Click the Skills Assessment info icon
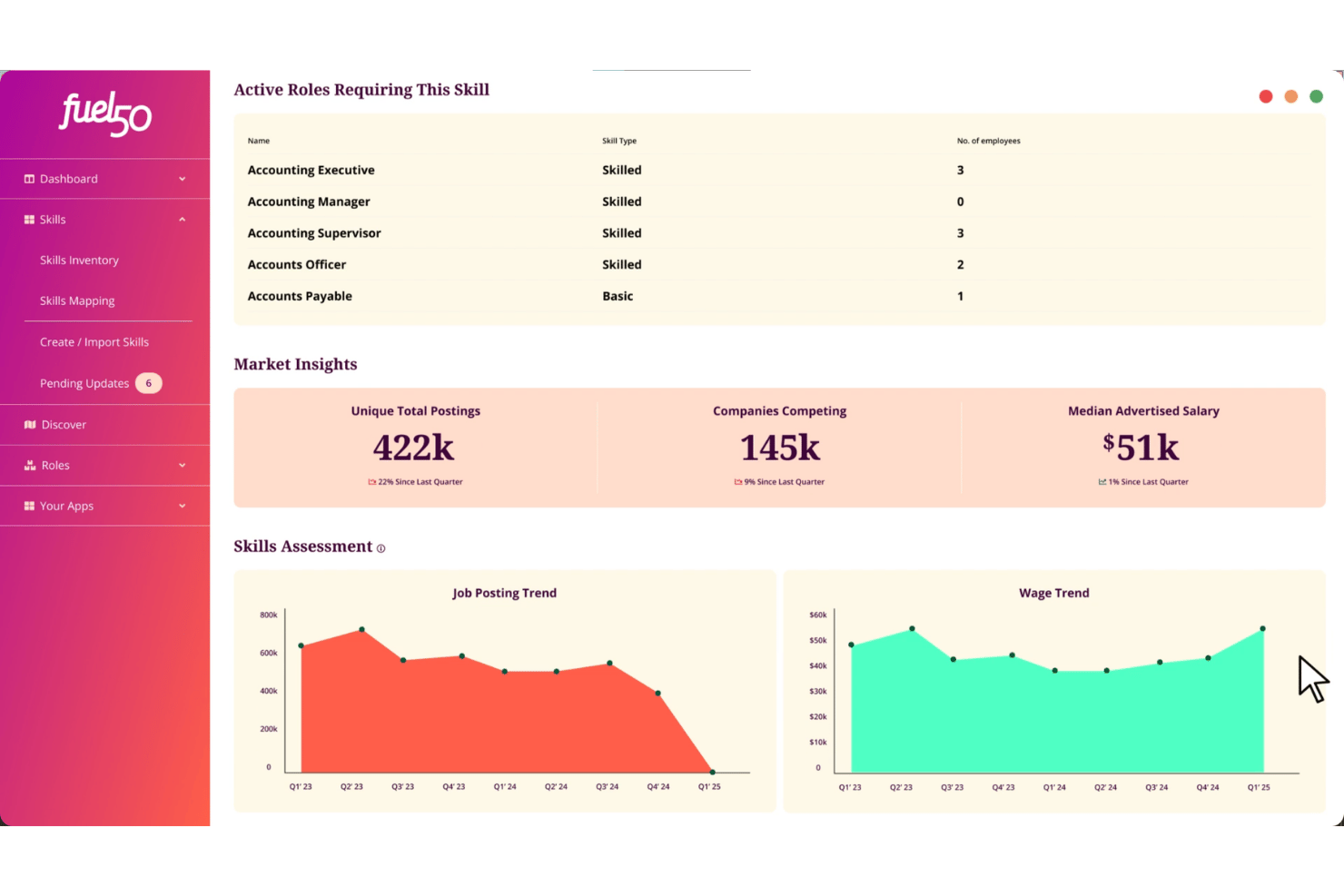 [380, 548]
